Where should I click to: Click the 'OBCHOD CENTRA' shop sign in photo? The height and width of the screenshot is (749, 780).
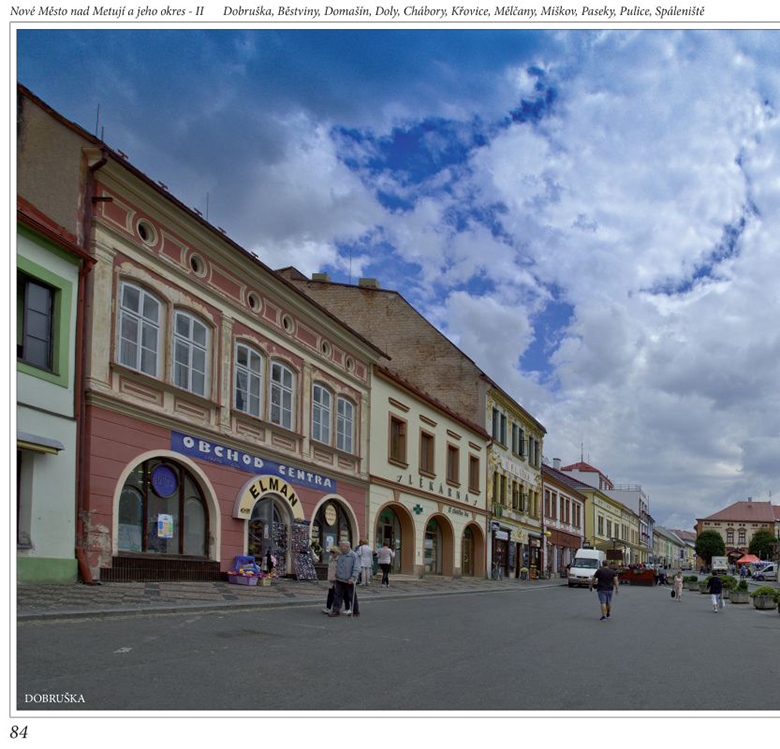click(x=254, y=462)
